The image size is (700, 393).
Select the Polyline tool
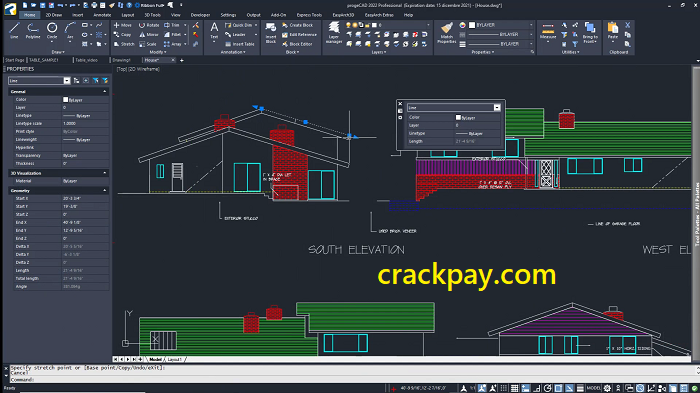(x=33, y=30)
